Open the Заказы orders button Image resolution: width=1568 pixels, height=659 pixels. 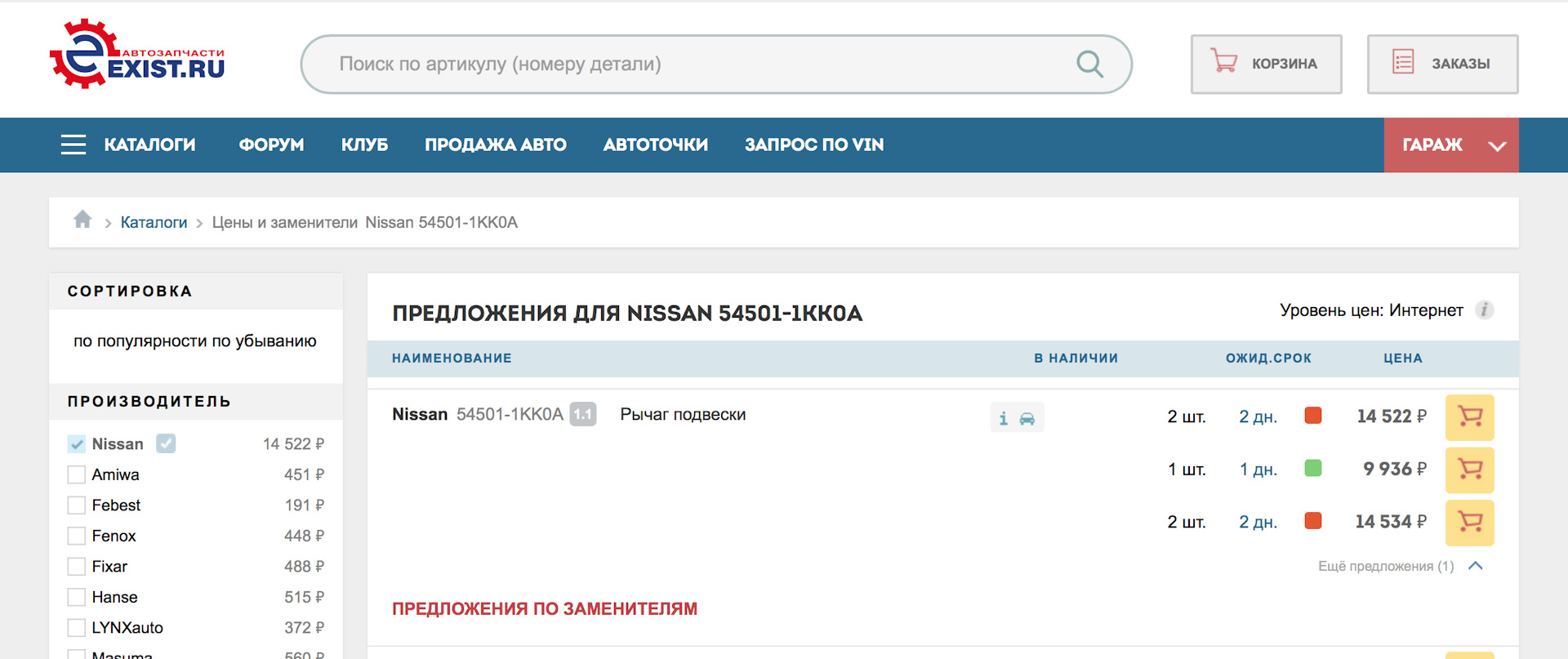point(1442,64)
